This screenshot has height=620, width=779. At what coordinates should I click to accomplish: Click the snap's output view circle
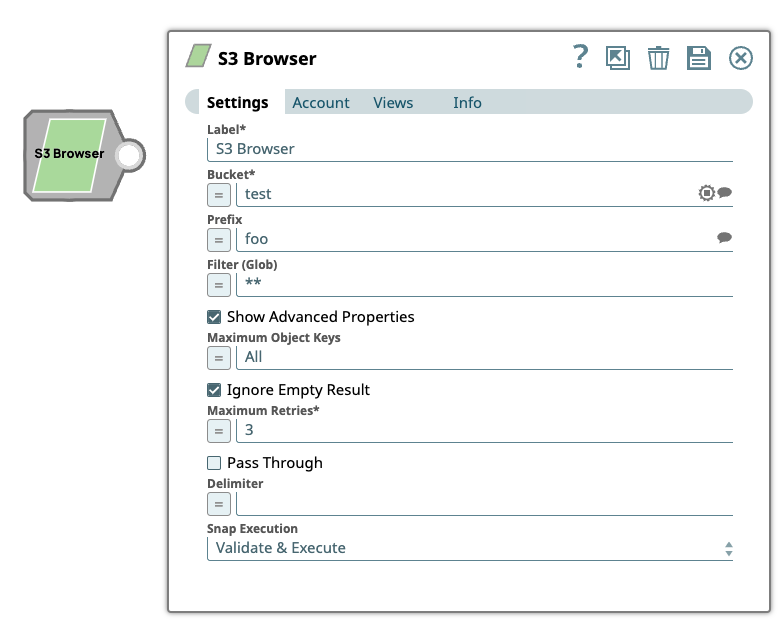130,155
